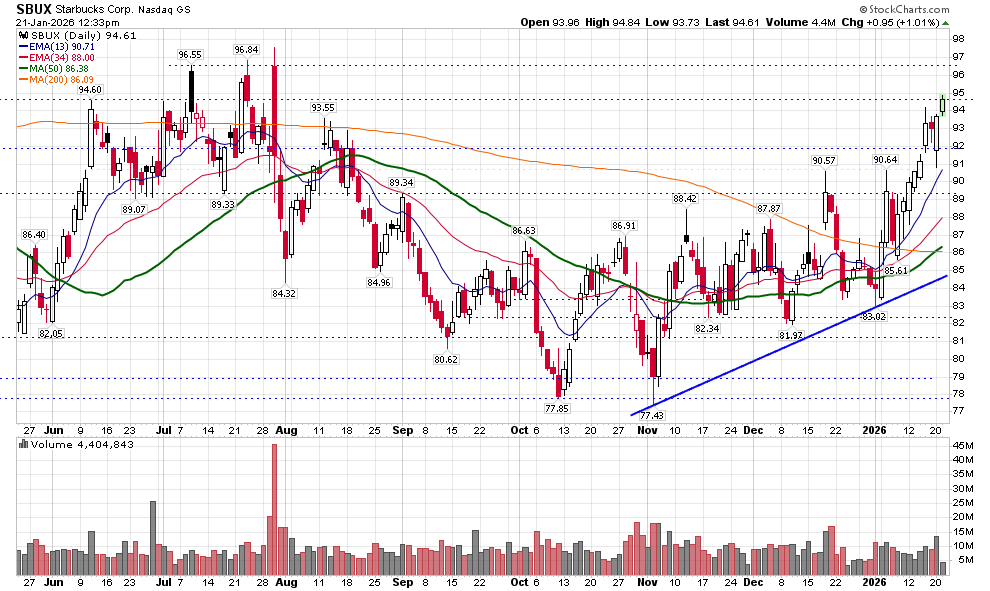Click the 84.32 August low price label

(x=283, y=293)
